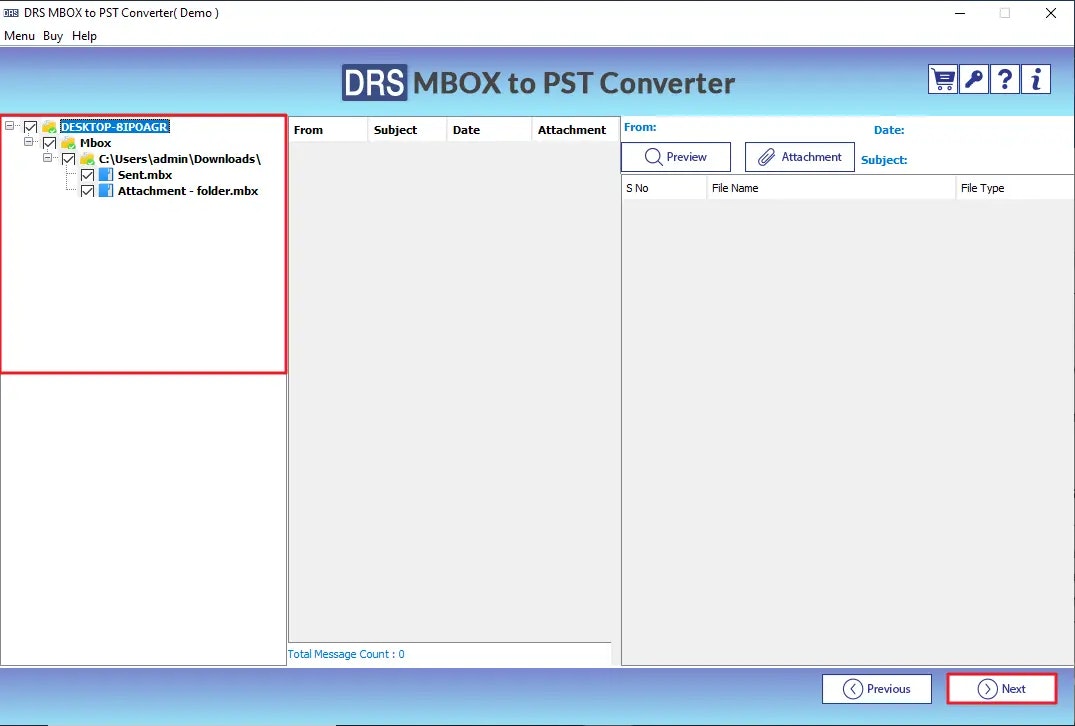The width and height of the screenshot is (1075, 726).
Task: Click the S No column header
Action: (664, 188)
